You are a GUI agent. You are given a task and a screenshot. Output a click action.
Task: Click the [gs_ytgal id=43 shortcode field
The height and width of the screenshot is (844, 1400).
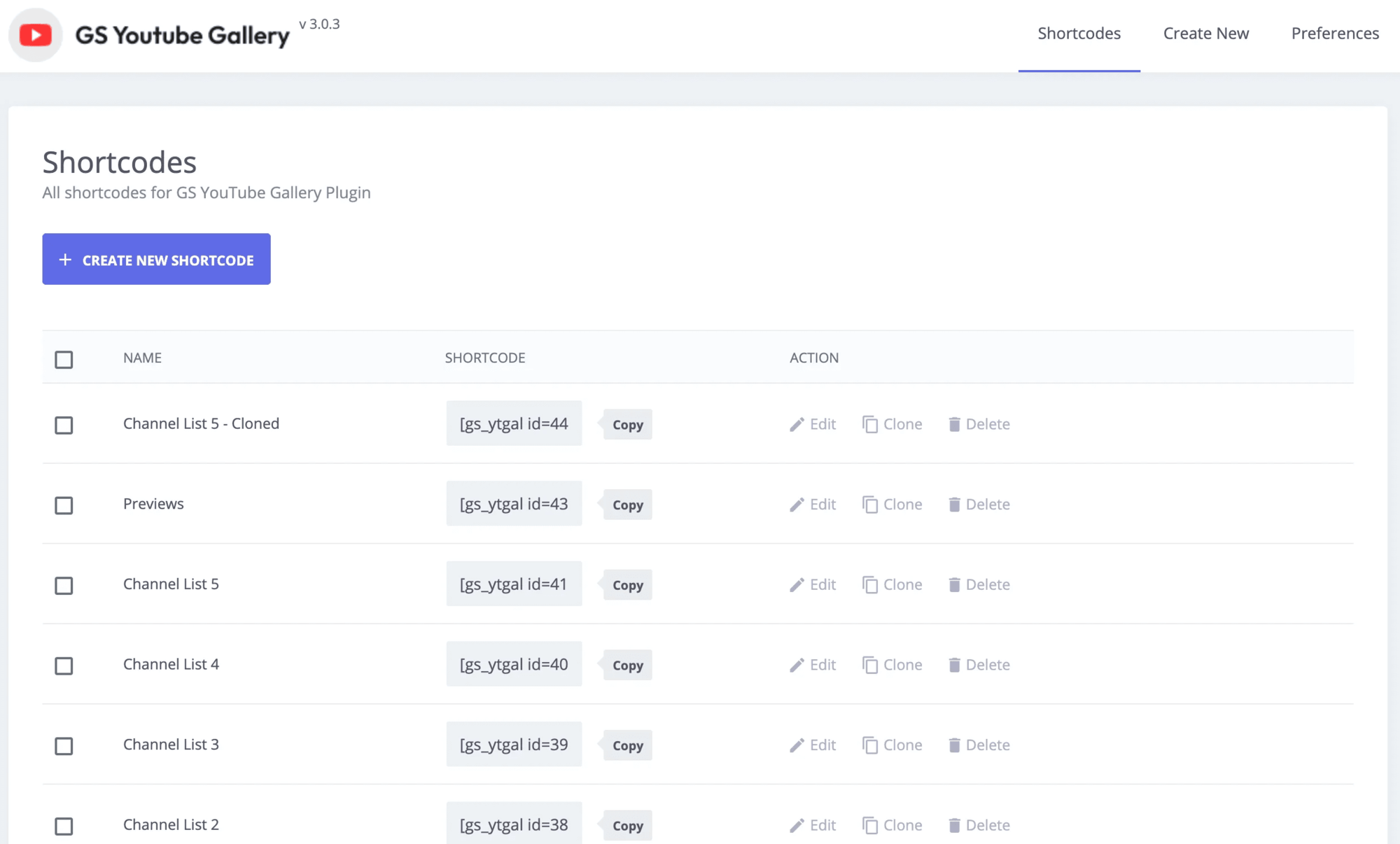514,504
